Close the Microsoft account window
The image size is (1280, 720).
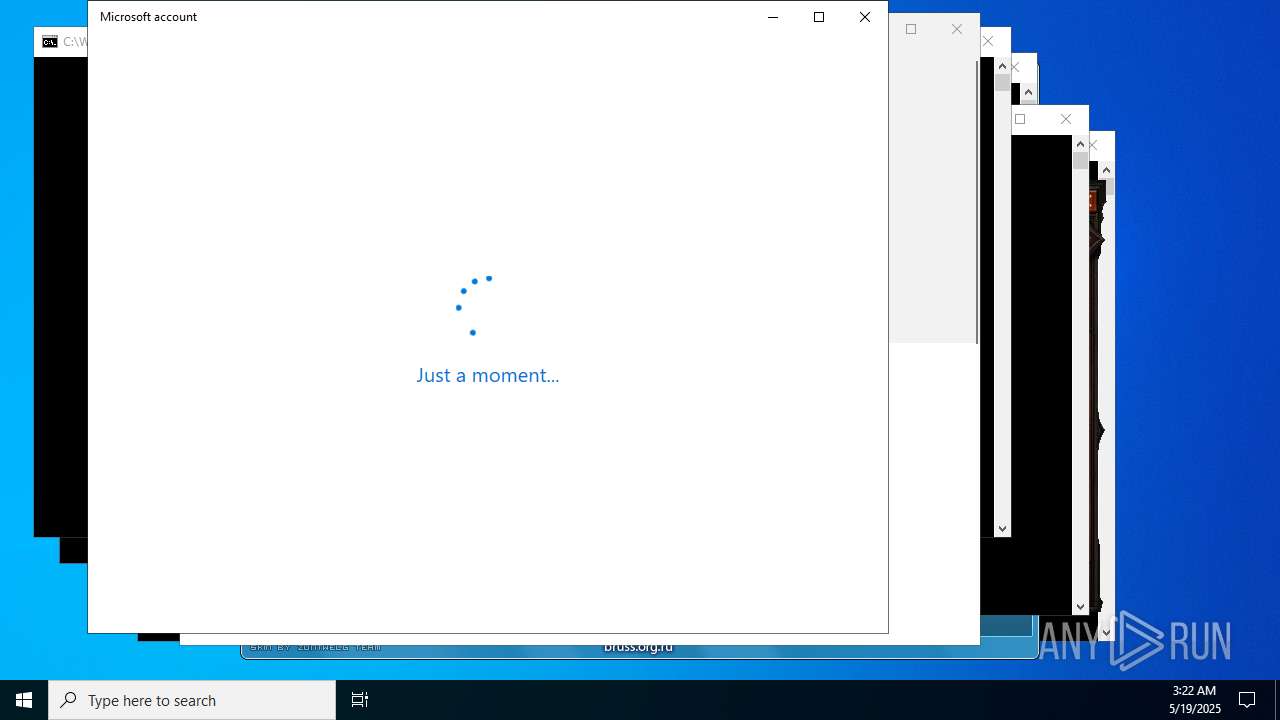tap(865, 17)
